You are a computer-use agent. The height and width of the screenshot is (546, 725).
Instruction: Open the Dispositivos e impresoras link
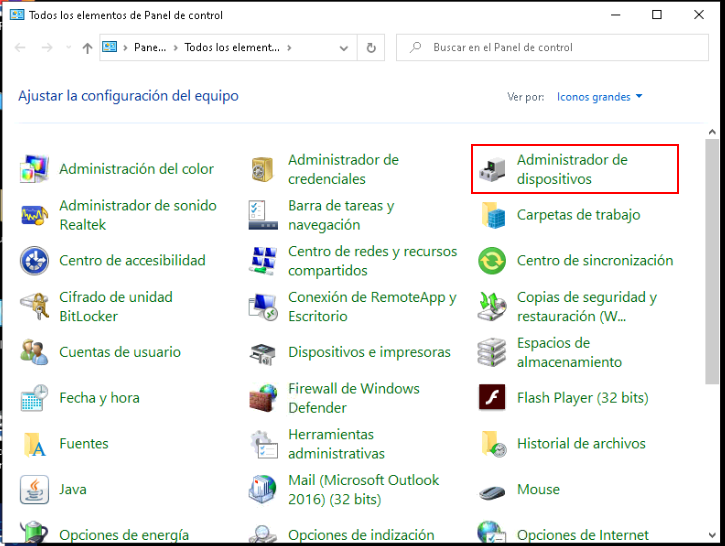click(x=369, y=352)
